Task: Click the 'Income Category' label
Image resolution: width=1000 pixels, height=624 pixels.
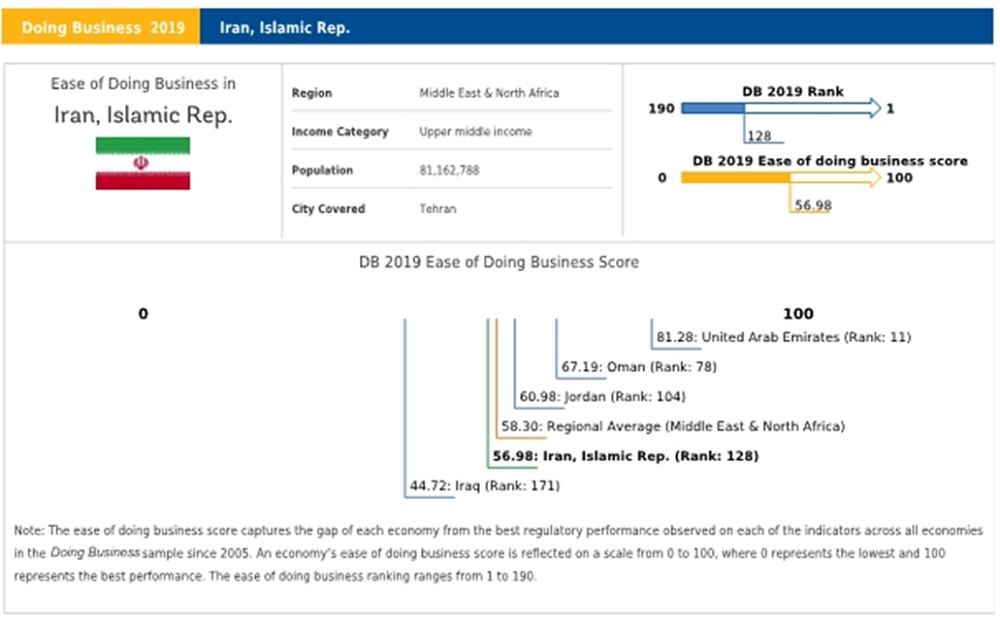Action: tap(340, 131)
